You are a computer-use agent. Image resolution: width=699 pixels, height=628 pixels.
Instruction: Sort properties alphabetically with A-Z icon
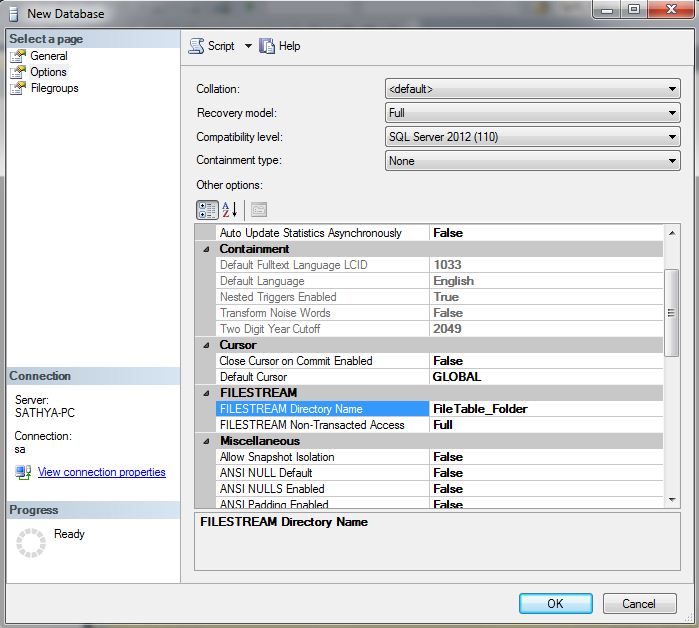(x=230, y=210)
